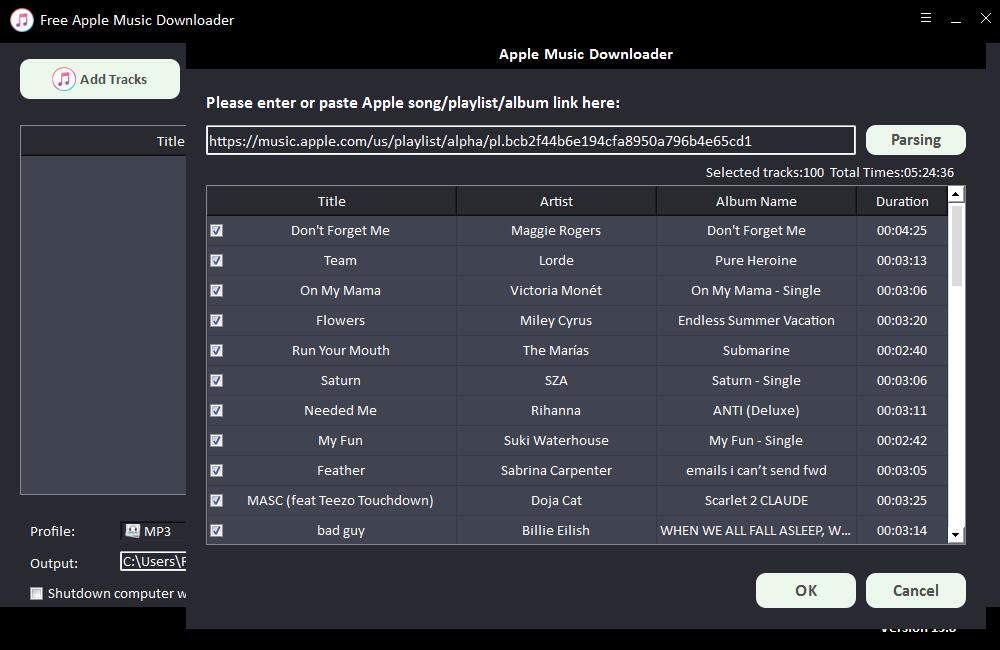Click the Sabrina Carpenter artist cell
Image resolution: width=1000 pixels, height=650 pixels.
[556, 470]
